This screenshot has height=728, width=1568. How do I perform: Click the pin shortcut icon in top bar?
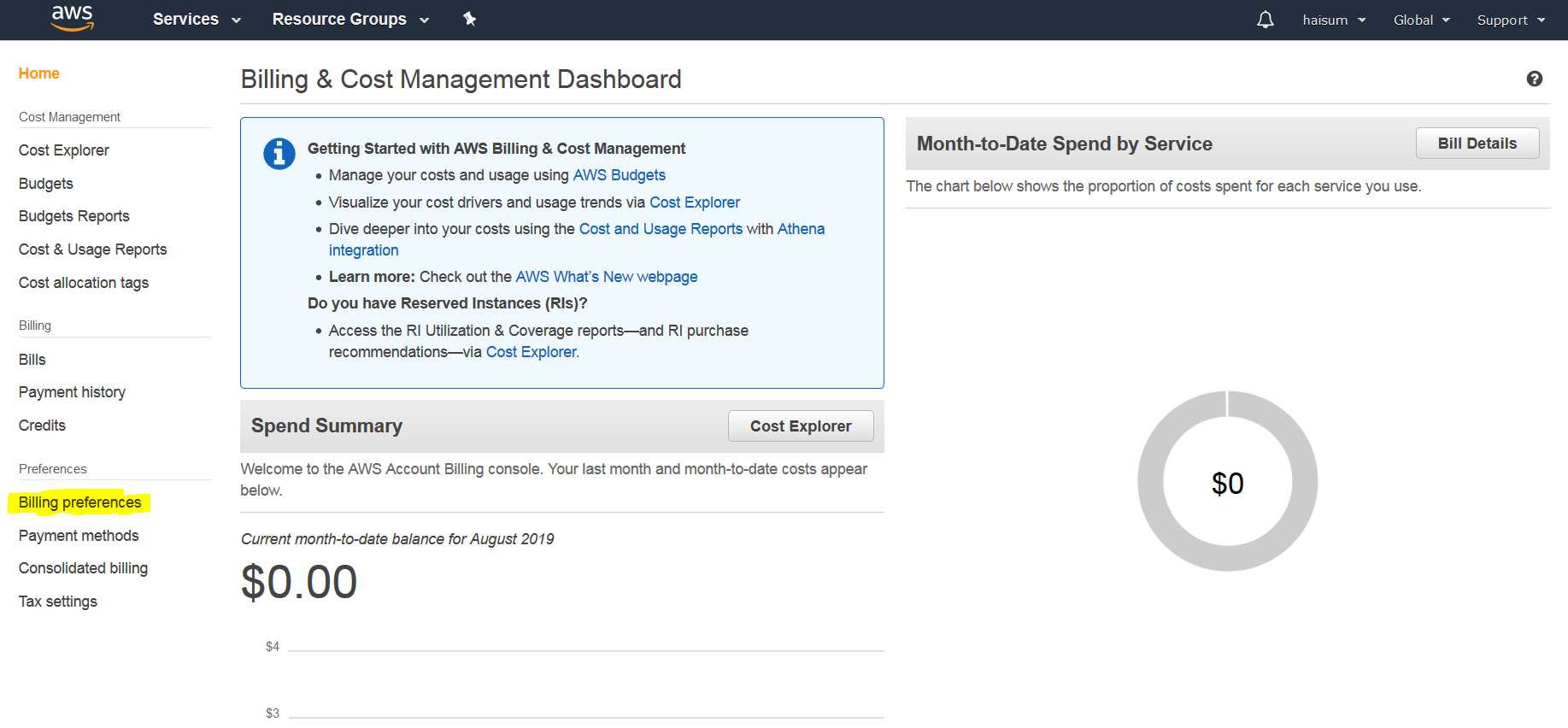469,19
